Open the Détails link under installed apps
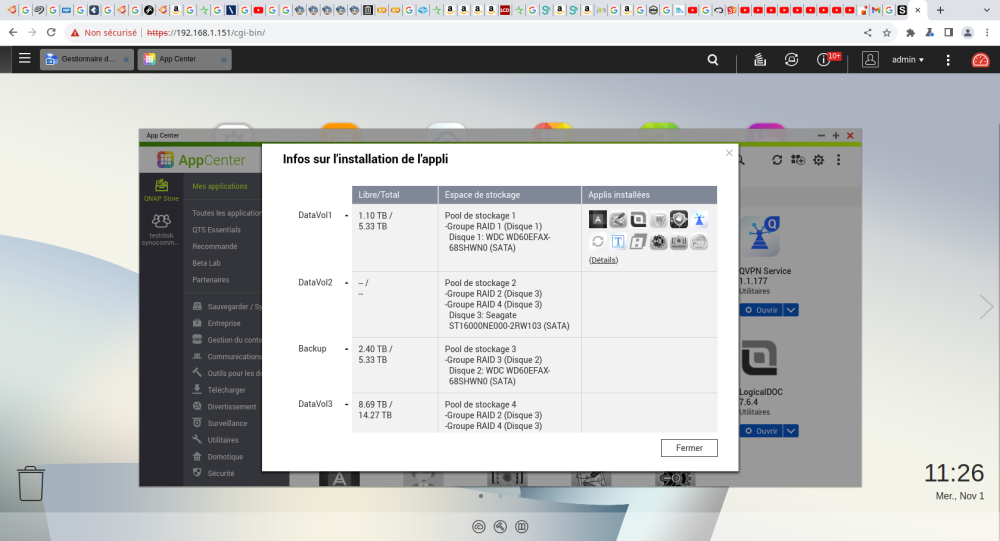1000x541 pixels. (603, 260)
